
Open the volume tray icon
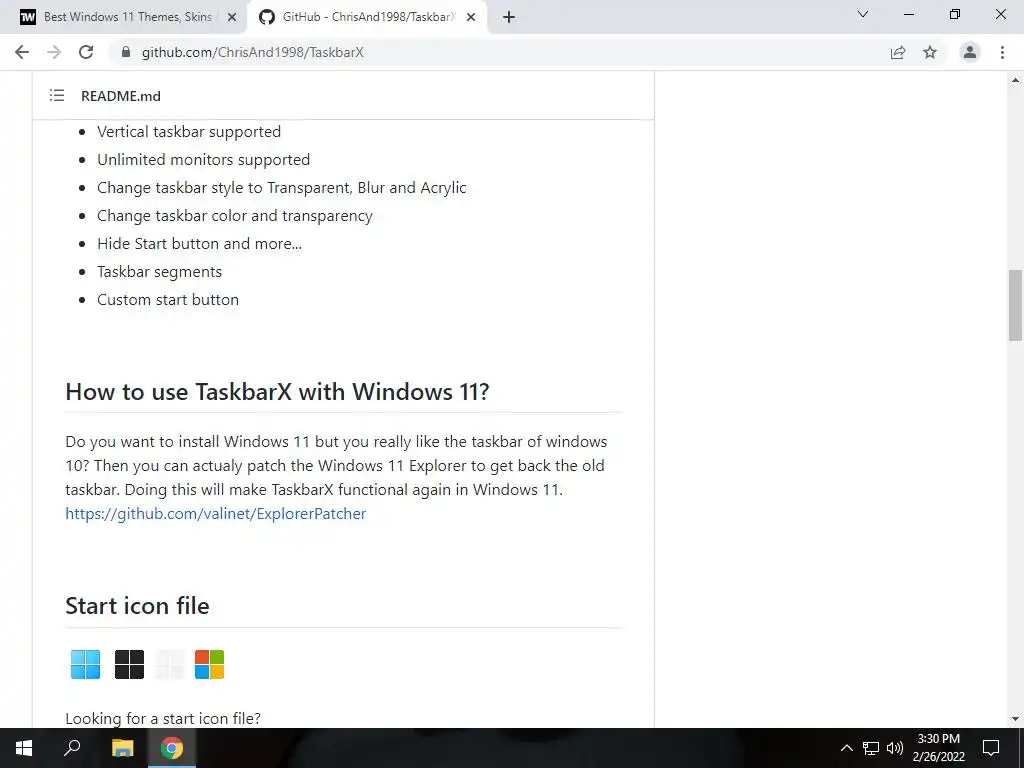pyautogui.click(x=895, y=748)
